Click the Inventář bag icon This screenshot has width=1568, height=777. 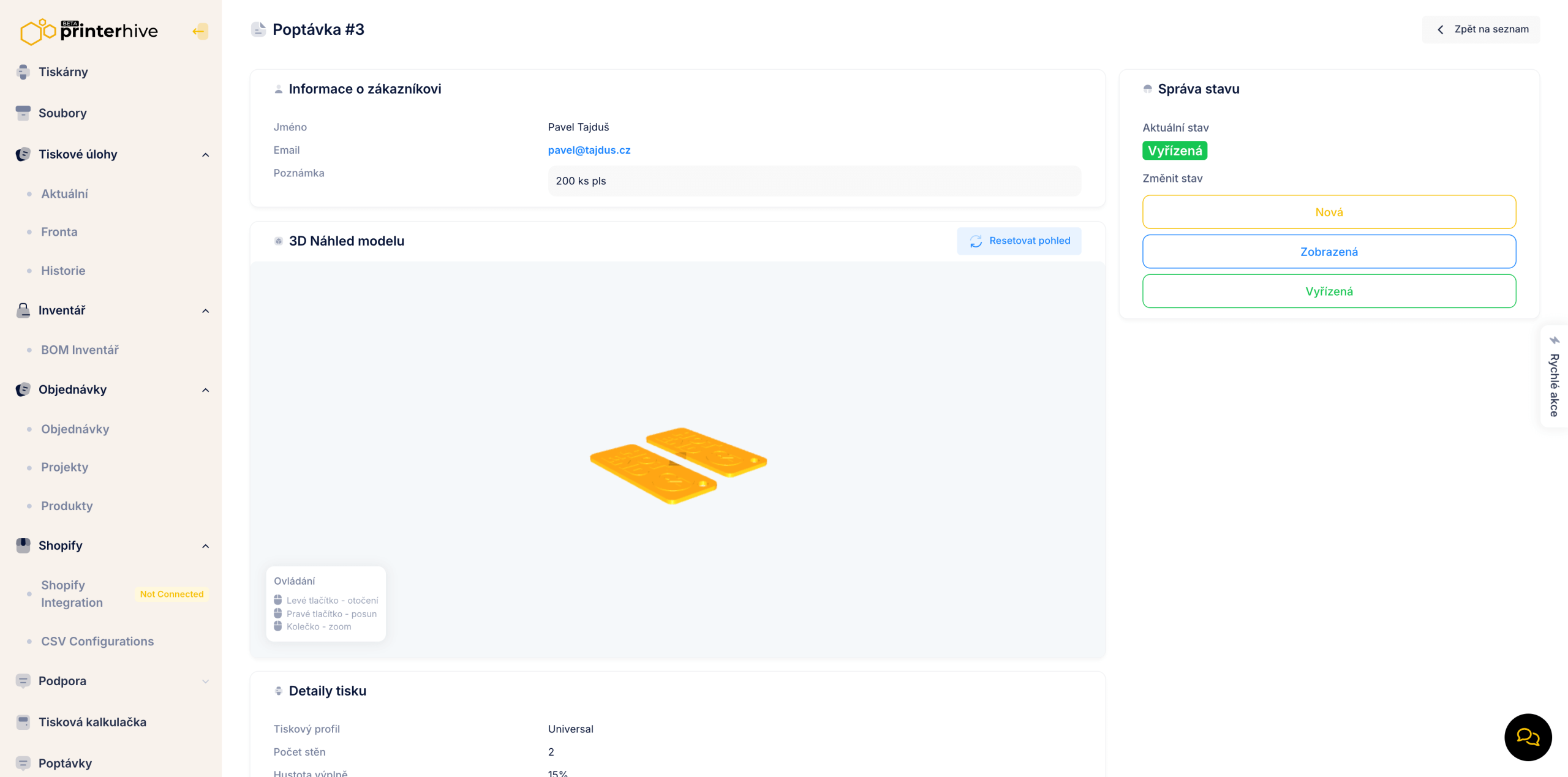(x=23, y=310)
